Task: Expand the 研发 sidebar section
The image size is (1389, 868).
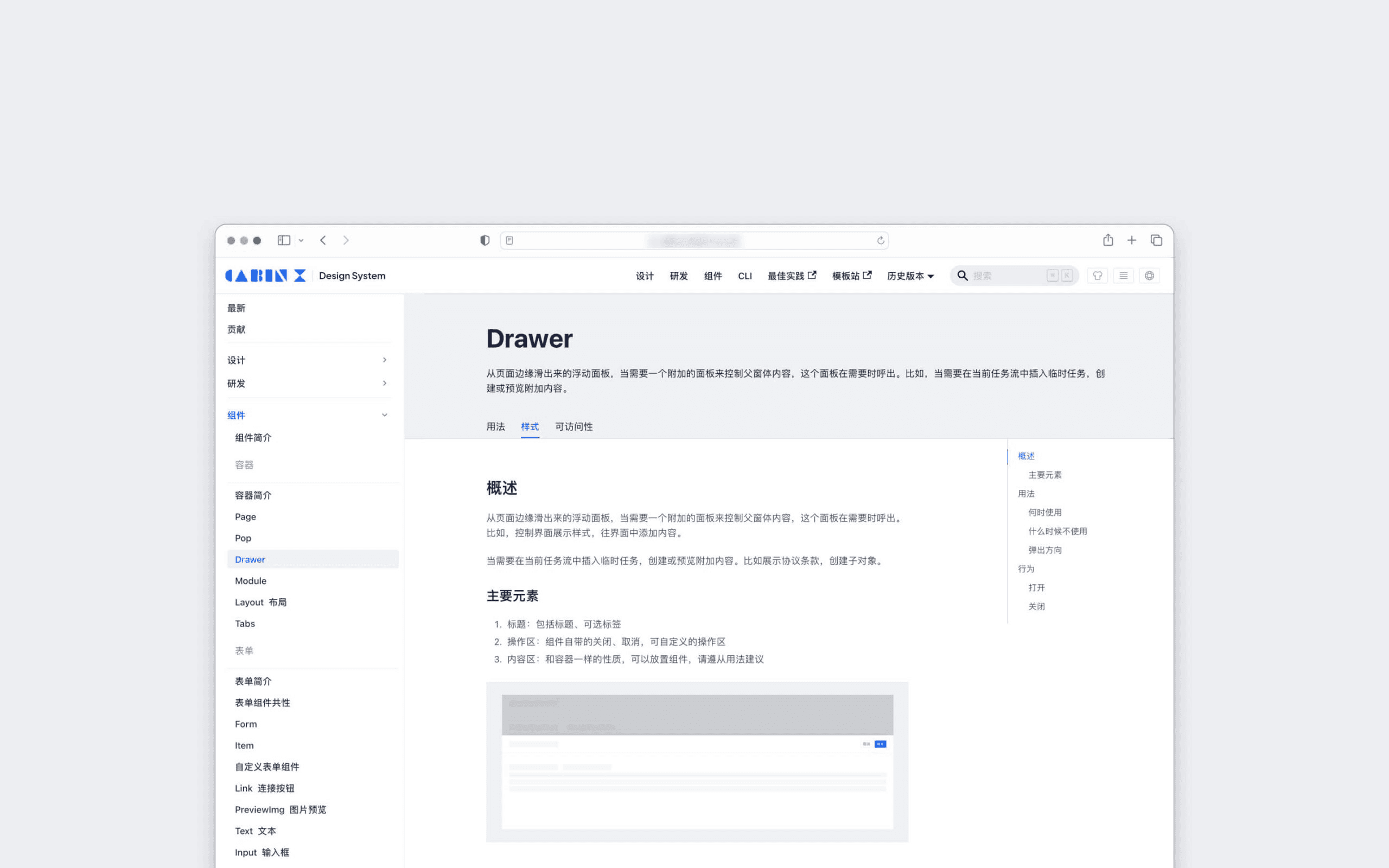Action: 384,383
